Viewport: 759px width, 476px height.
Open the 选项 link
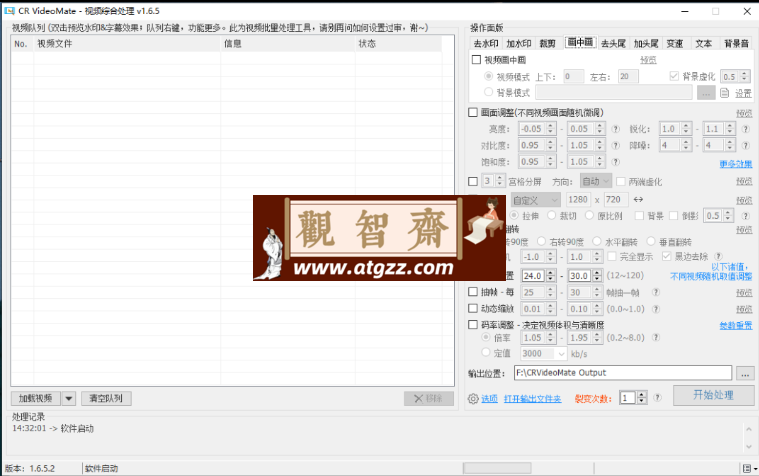point(489,399)
